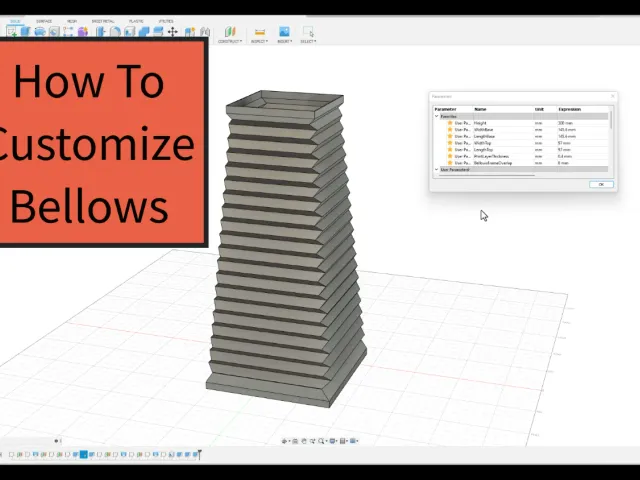
Task: Click the highlighted blue timeline feature
Action: click(84, 454)
